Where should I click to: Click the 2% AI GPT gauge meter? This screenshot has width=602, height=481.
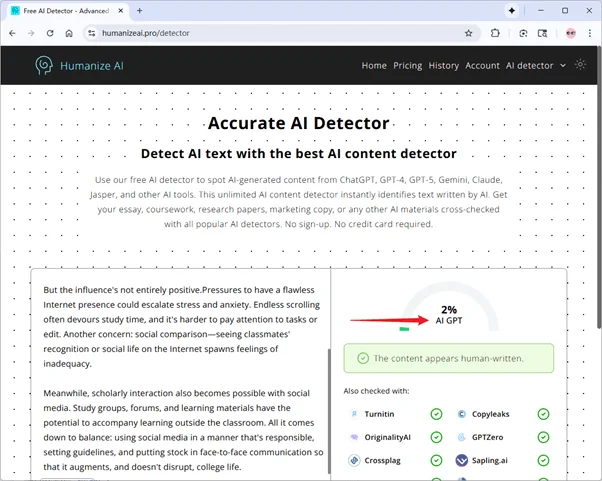click(448, 308)
